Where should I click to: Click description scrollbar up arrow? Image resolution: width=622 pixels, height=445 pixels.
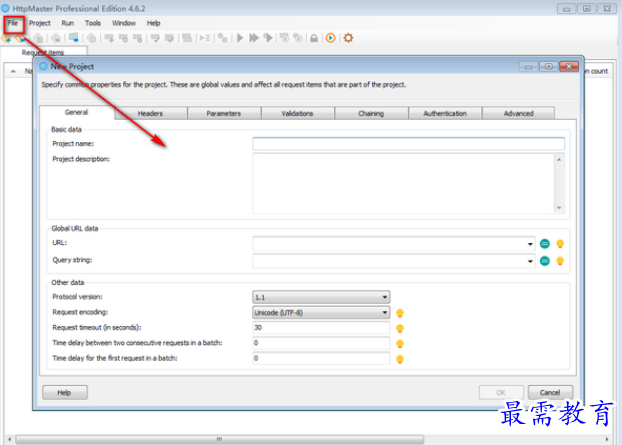(x=559, y=159)
